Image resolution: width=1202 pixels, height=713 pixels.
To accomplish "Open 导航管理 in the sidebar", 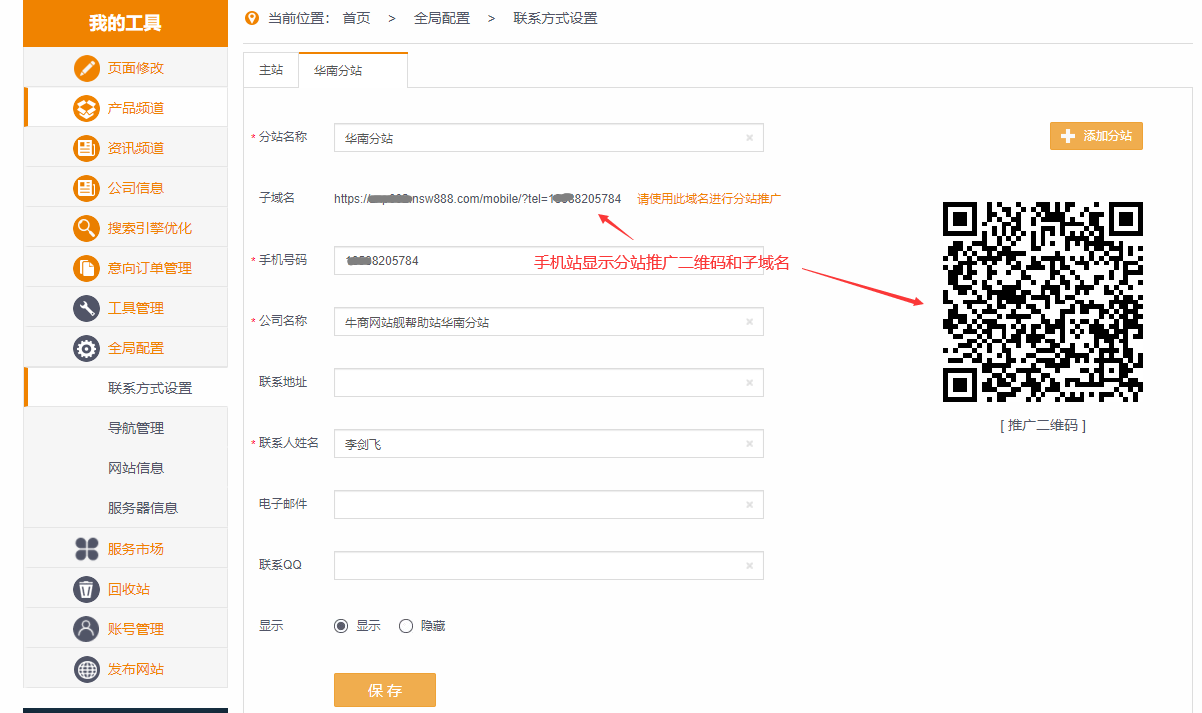I will point(136,428).
